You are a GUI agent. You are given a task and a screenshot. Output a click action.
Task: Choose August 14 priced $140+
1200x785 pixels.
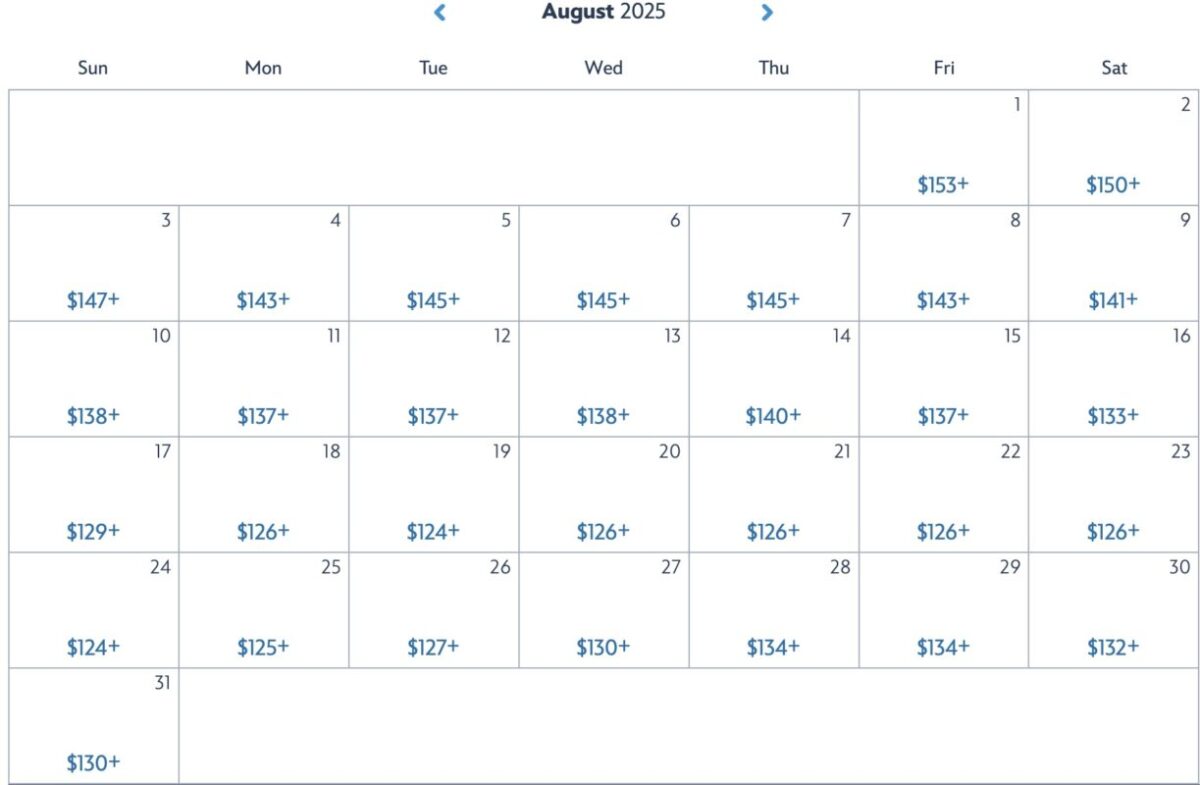[x=773, y=380]
